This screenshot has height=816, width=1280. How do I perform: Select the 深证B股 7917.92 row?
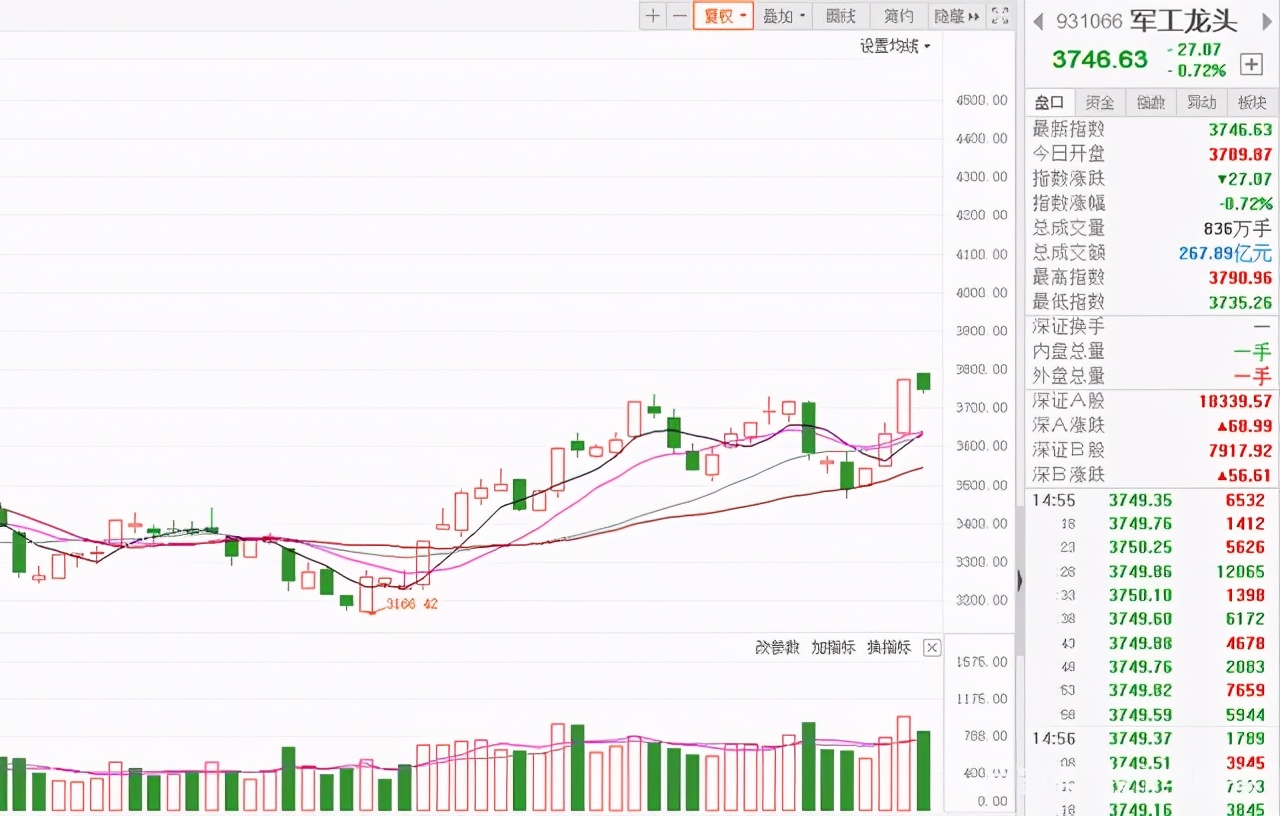(1152, 451)
